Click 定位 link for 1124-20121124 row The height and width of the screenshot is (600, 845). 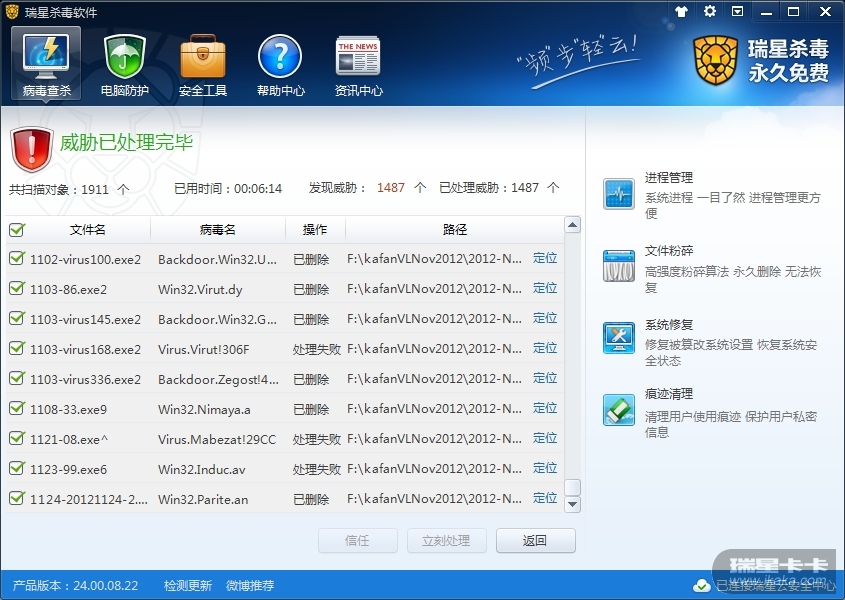[545, 499]
